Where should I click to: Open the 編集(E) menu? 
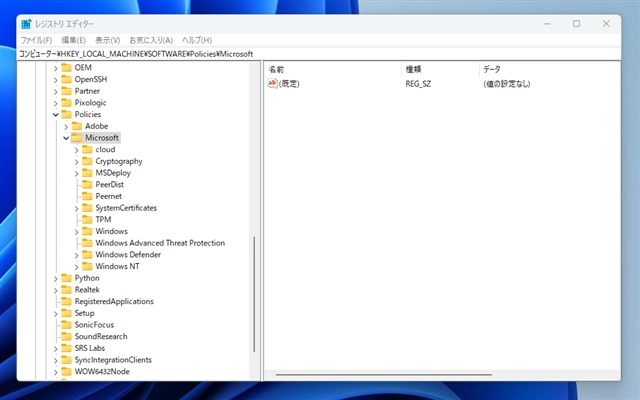tap(73, 40)
